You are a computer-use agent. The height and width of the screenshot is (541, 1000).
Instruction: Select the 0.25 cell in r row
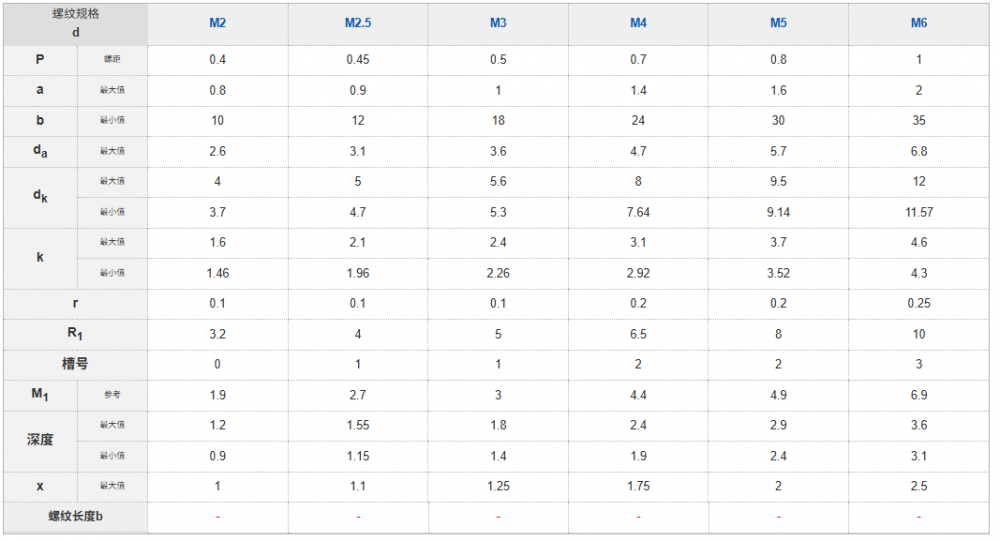click(x=919, y=303)
